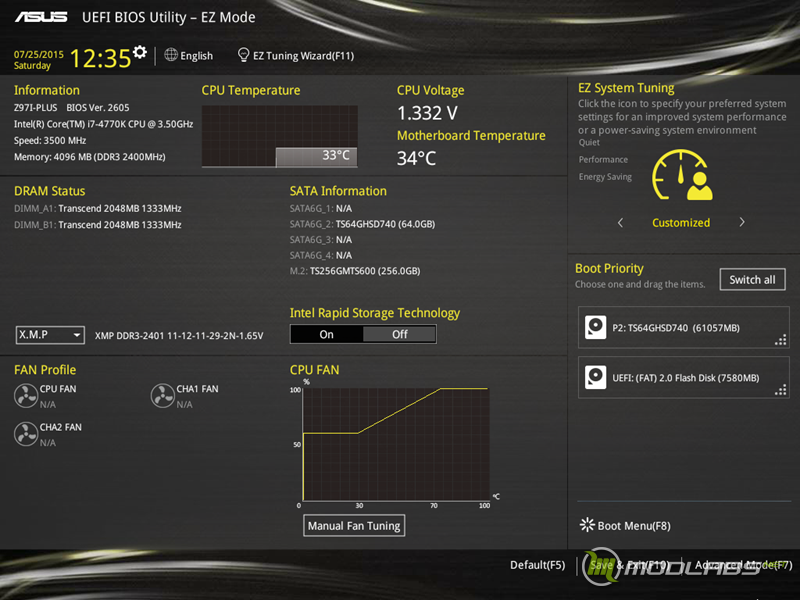
Task: Click the 12:35 clock display
Action: tap(101, 58)
